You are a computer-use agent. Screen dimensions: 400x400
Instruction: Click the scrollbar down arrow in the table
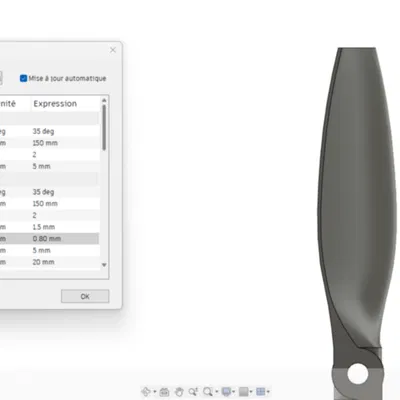click(x=104, y=265)
